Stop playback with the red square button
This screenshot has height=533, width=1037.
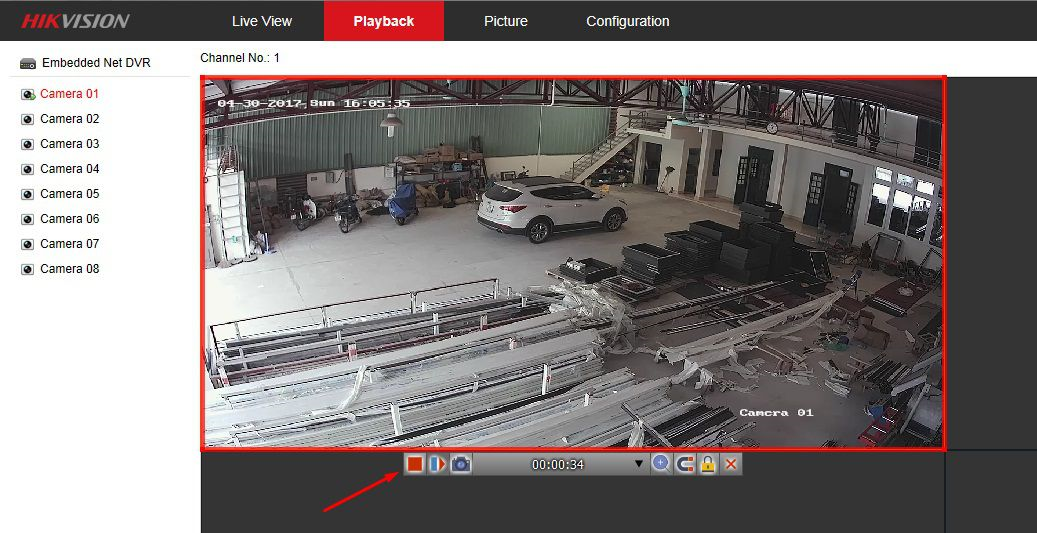[415, 464]
